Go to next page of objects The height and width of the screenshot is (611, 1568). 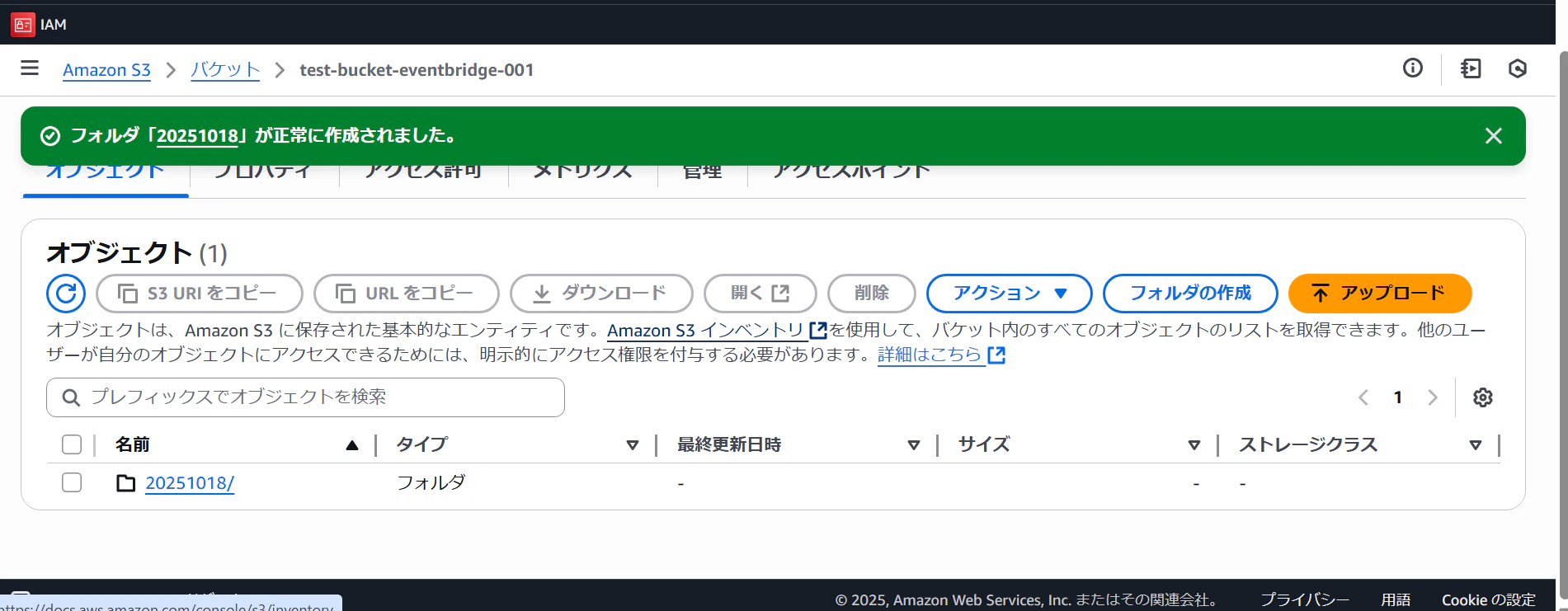click(x=1433, y=397)
